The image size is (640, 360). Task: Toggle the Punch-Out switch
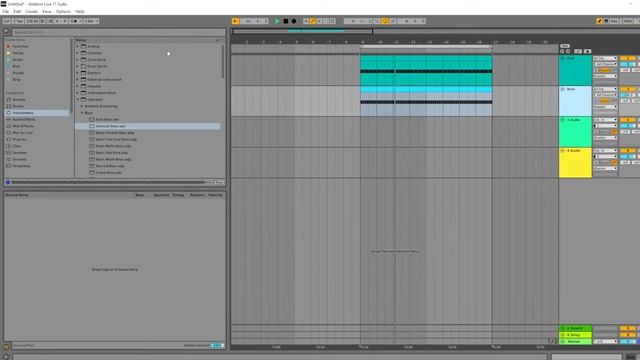pyautogui.click(x=393, y=21)
